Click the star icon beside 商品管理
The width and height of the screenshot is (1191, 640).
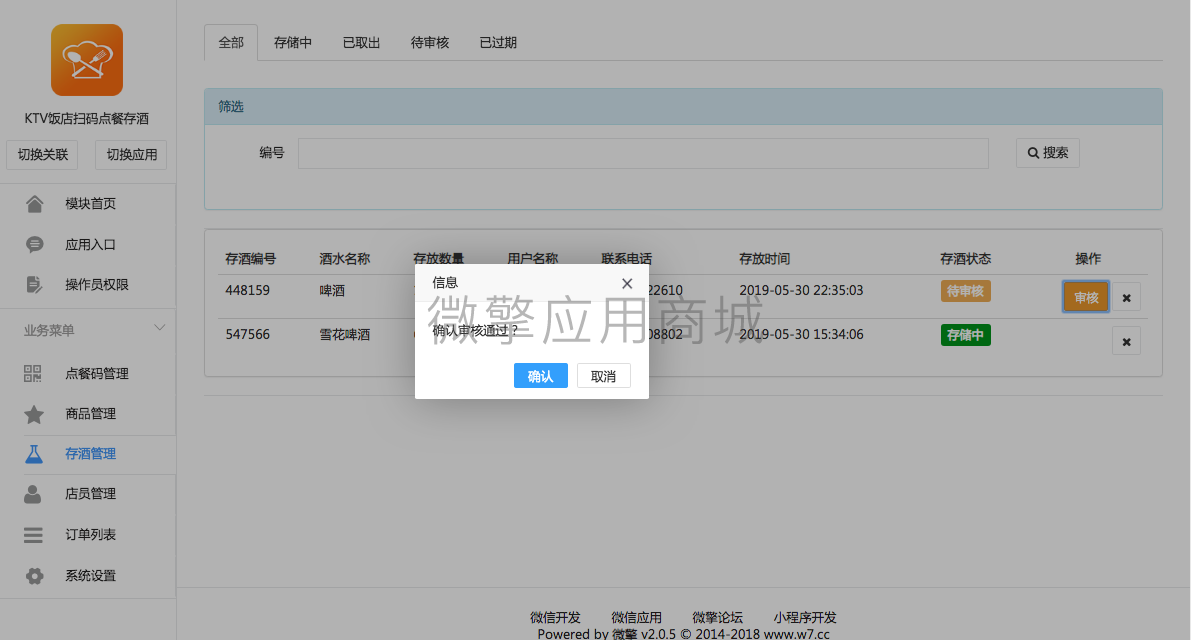click(x=33, y=414)
